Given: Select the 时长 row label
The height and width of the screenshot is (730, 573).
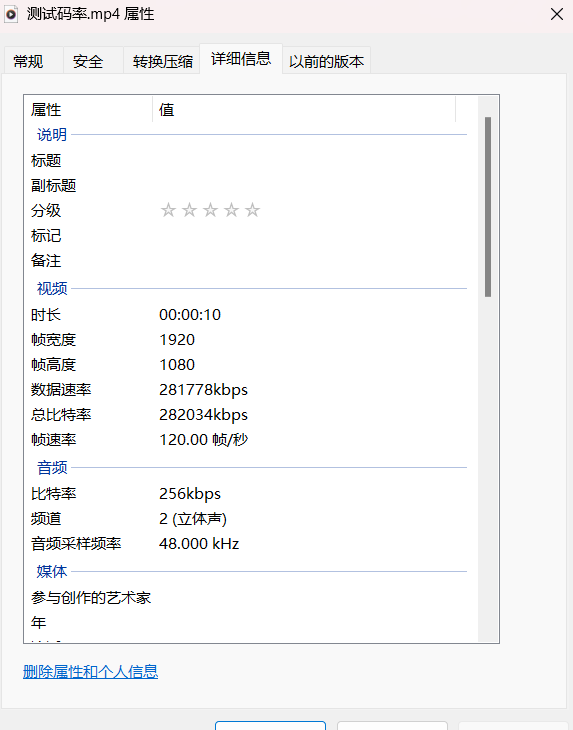Looking at the screenshot, I should coord(46,315).
